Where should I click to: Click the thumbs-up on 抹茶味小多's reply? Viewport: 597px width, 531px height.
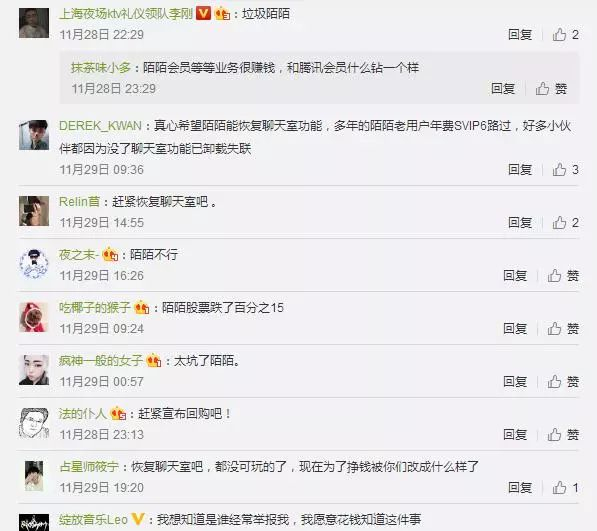542,89
